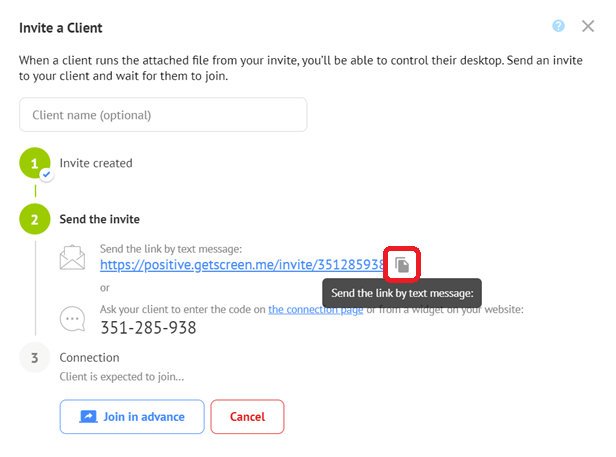Viewport: 616px width, 457px height.
Task: Cancel the client invite
Action: tap(247, 417)
